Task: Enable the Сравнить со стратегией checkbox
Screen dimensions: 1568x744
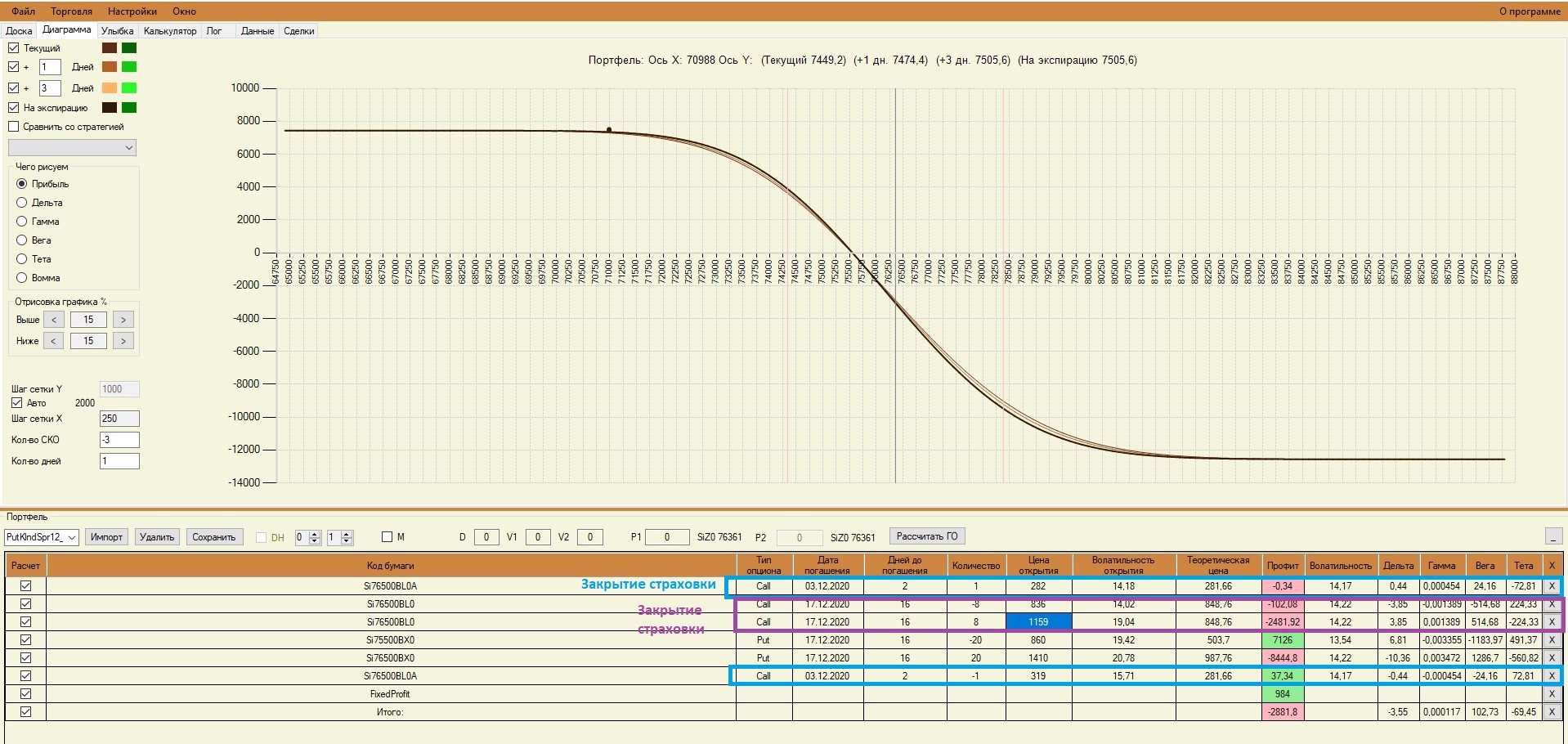Action: (14, 127)
